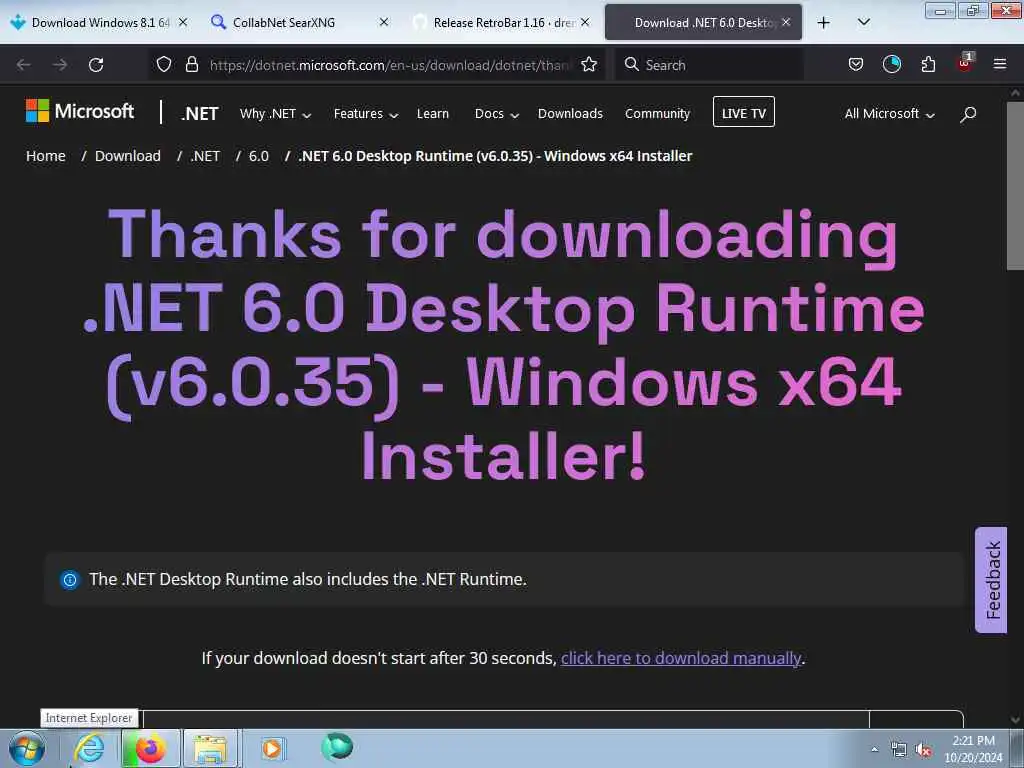
Task: Click the scrollbar down arrow
Action: tap(1015, 720)
